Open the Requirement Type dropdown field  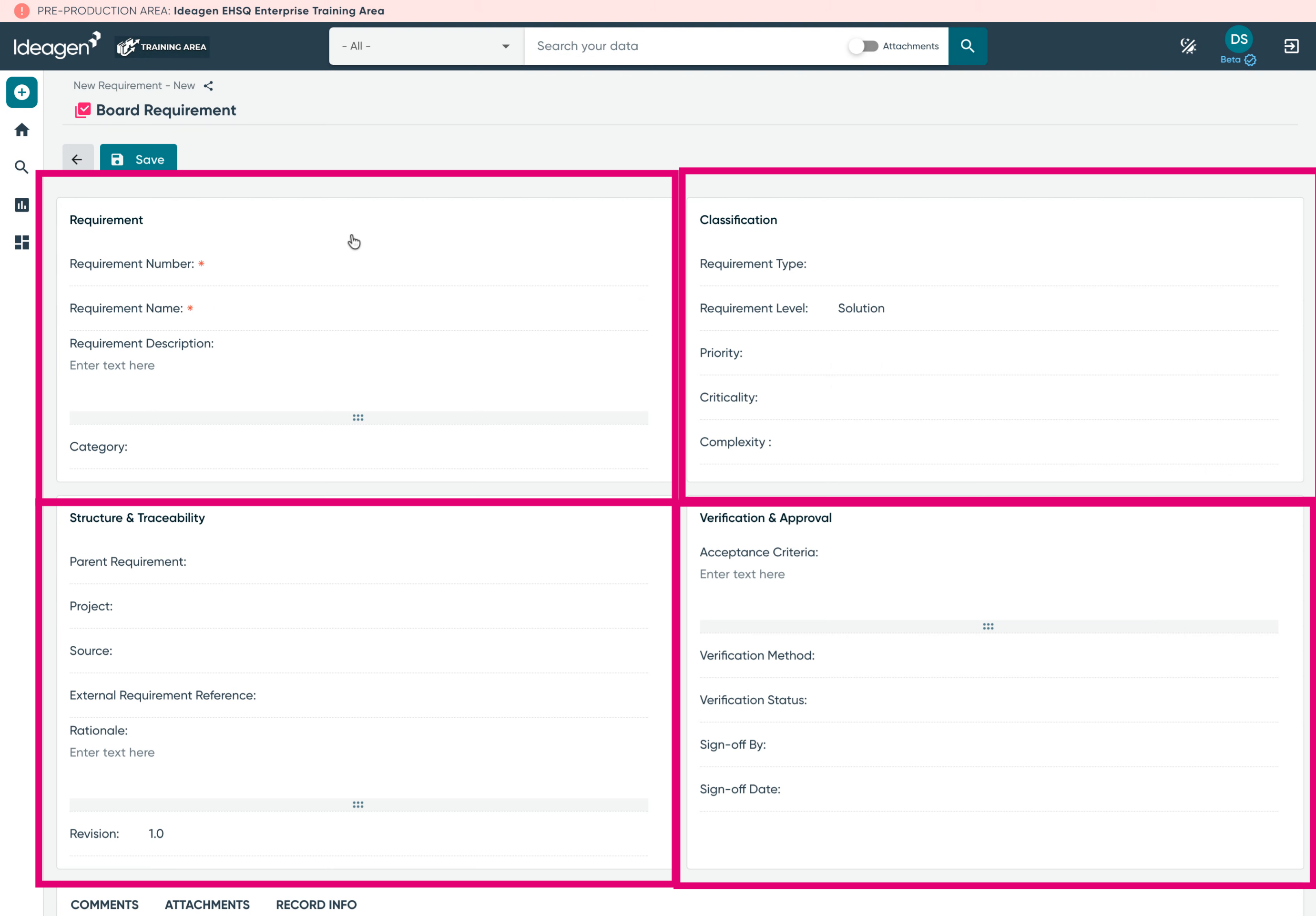coord(989,264)
